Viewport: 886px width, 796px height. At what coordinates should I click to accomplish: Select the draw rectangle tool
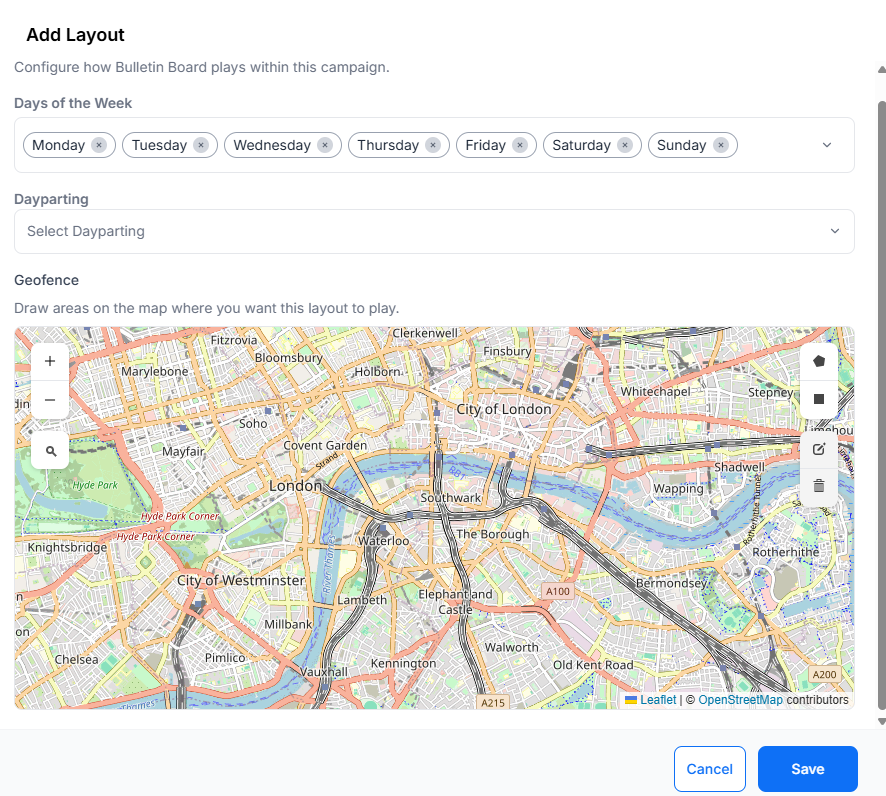(x=819, y=399)
